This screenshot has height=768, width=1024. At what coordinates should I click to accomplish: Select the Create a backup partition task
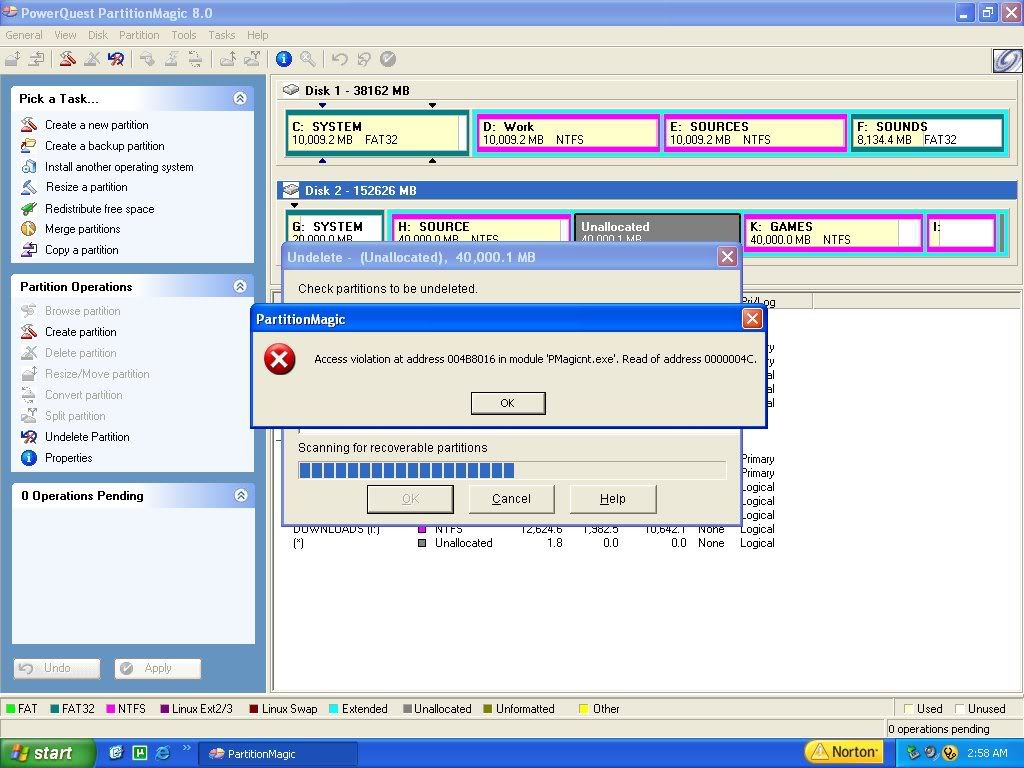click(104, 146)
